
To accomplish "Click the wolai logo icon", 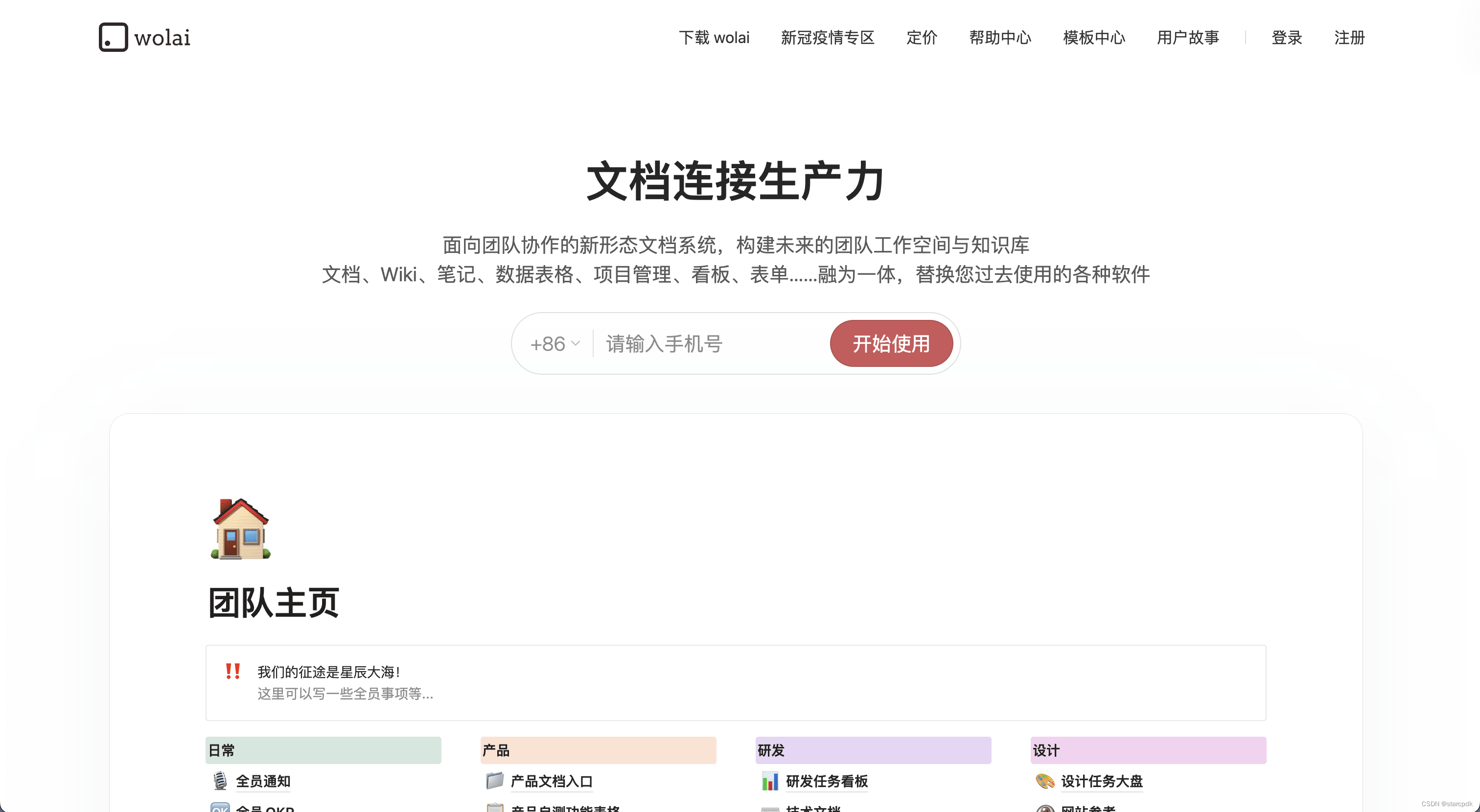I will [113, 37].
